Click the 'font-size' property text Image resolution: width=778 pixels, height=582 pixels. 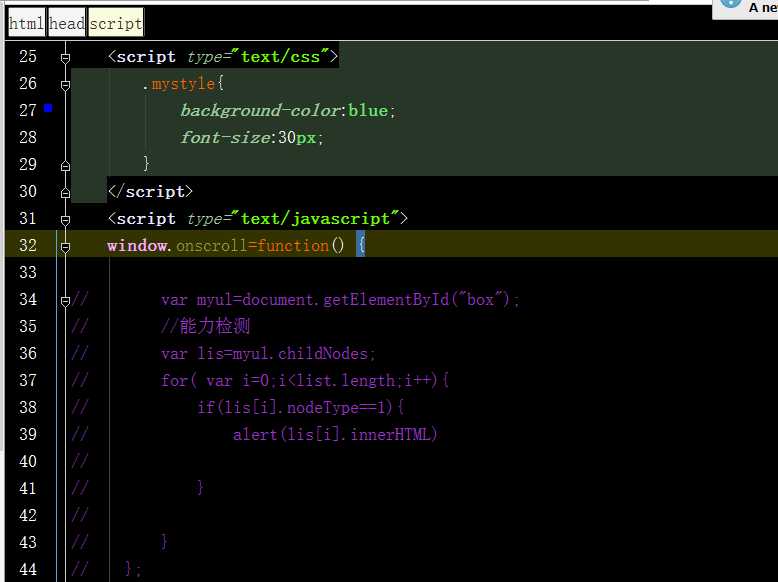click(x=225, y=137)
